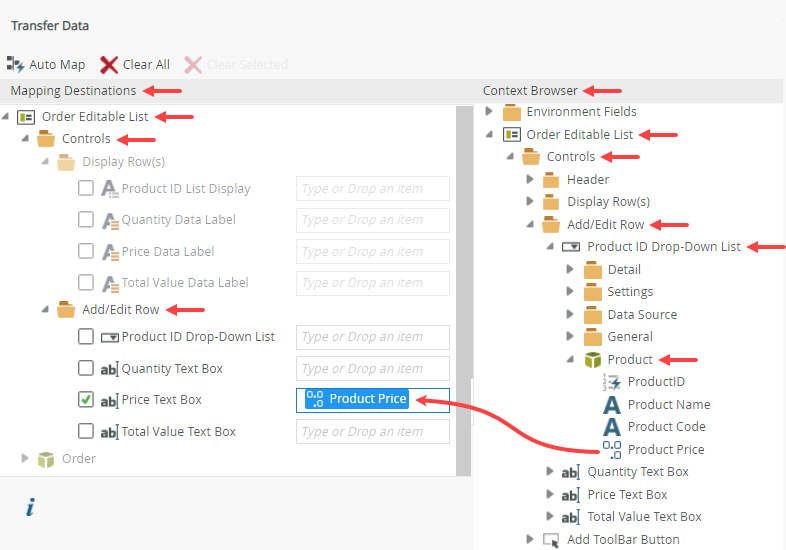The height and width of the screenshot is (550, 786).
Task: Check the Quantity Text Box checkbox
Action: pyautogui.click(x=86, y=368)
